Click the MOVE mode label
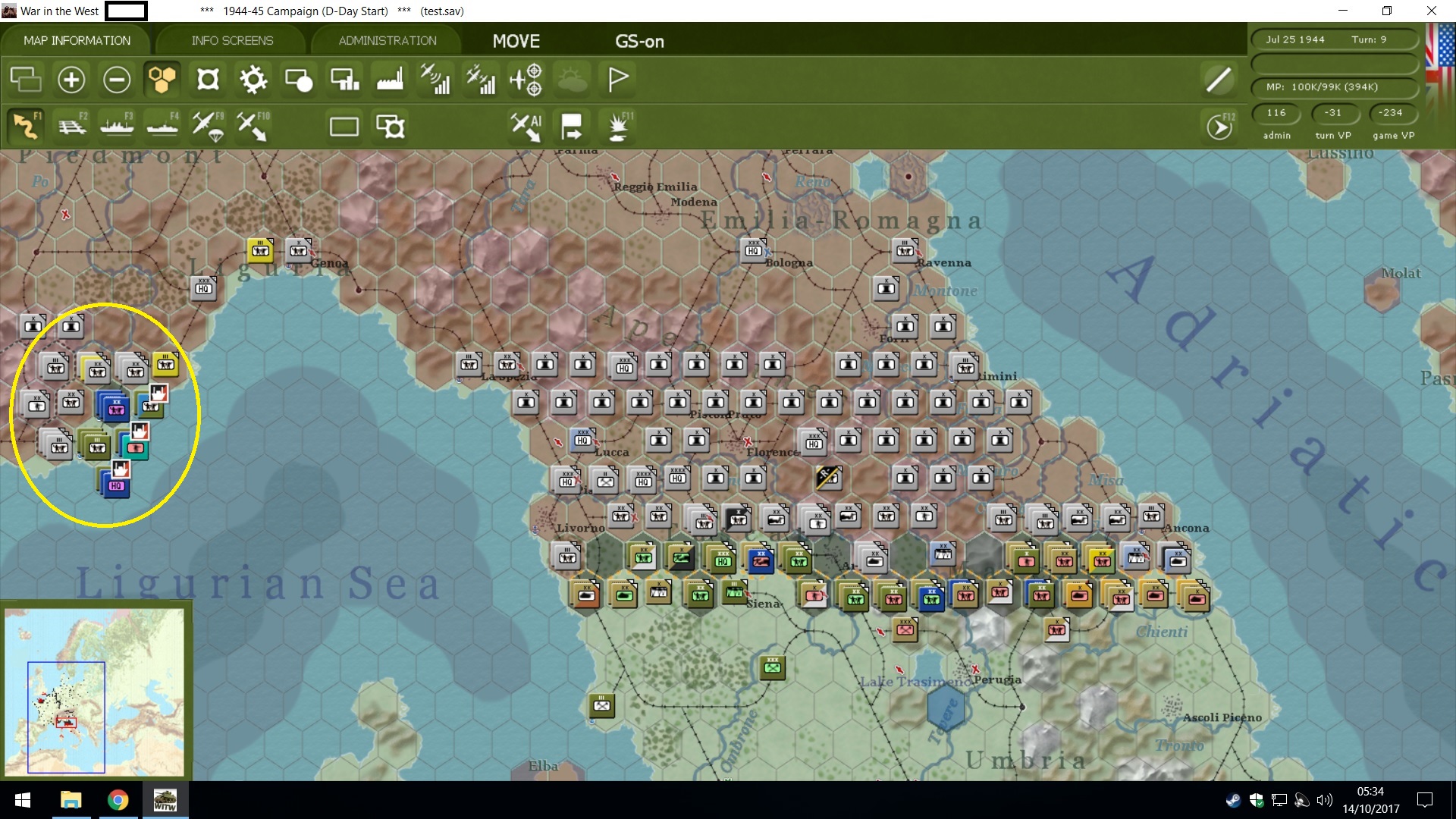The image size is (1456, 819). pyautogui.click(x=516, y=41)
